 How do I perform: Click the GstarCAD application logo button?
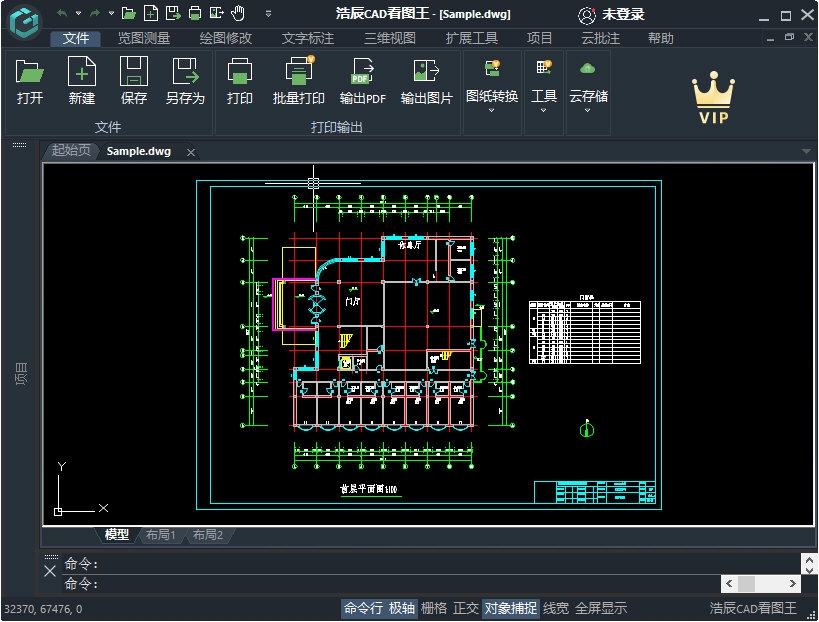pyautogui.click(x=25, y=21)
